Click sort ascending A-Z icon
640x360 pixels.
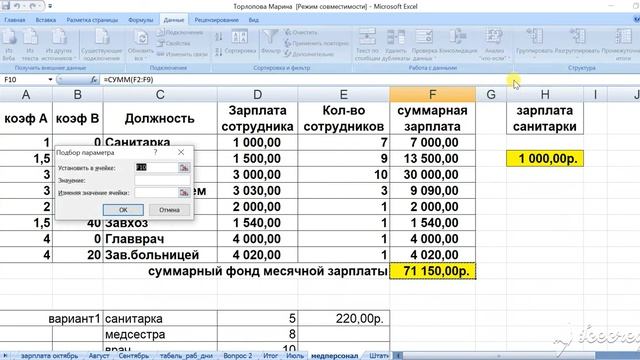point(219,37)
